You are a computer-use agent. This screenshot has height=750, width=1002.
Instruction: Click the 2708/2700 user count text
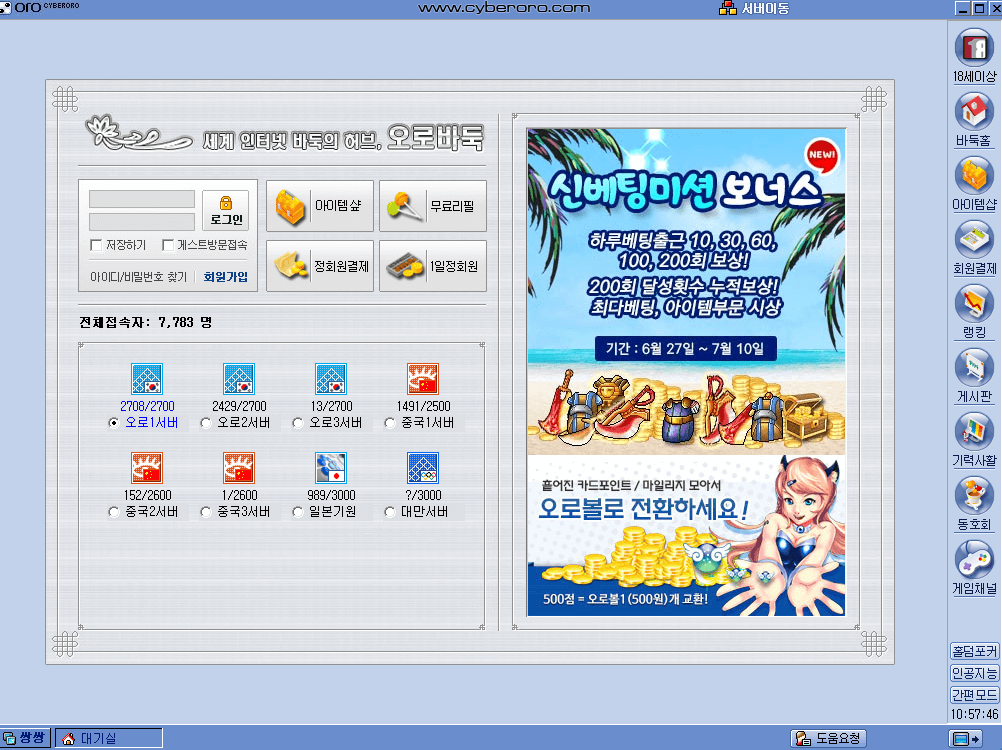[x=147, y=406]
